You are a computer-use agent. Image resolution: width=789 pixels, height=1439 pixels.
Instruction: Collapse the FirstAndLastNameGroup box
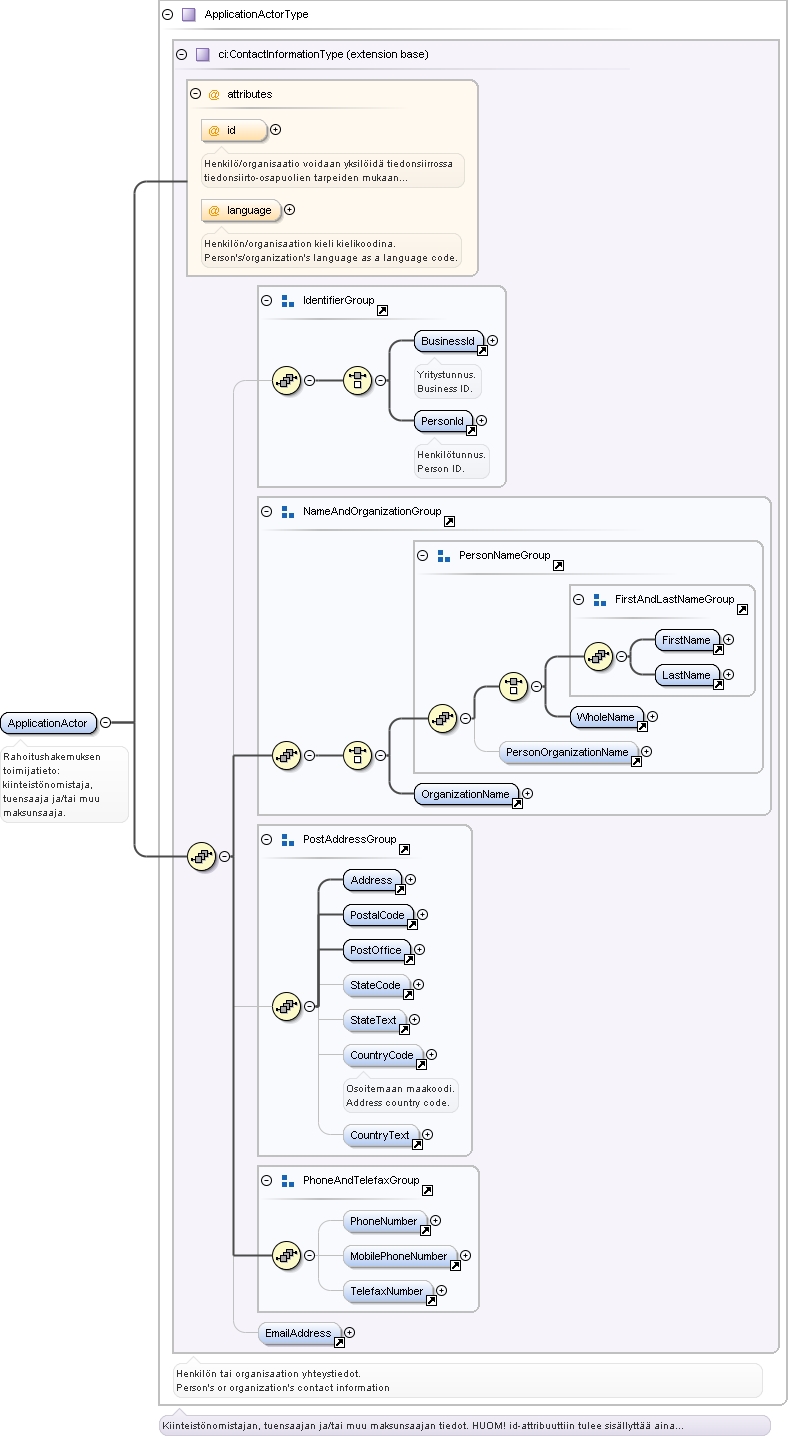579,599
